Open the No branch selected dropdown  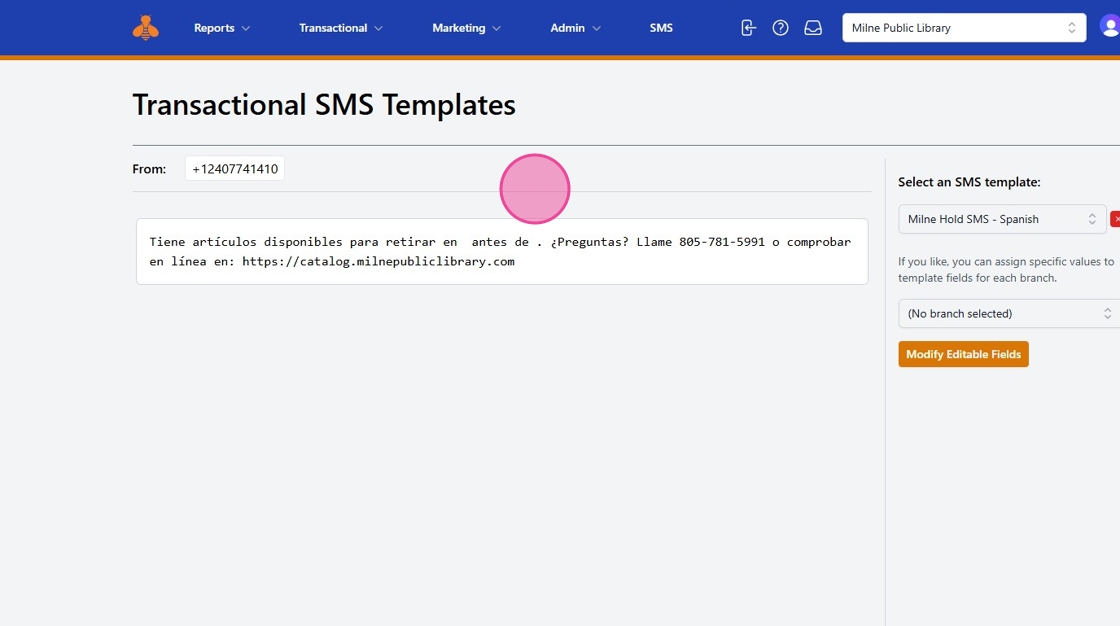point(1009,314)
